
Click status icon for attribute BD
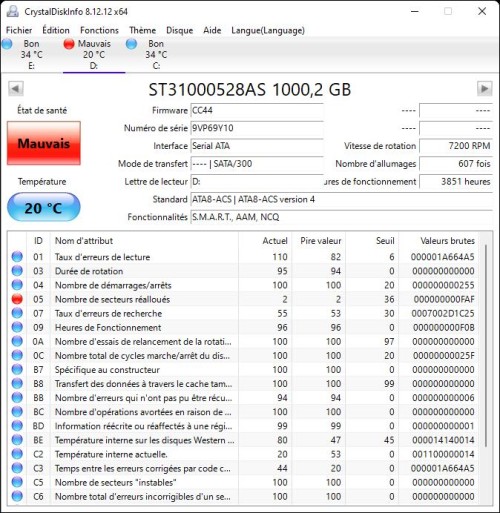(17, 426)
